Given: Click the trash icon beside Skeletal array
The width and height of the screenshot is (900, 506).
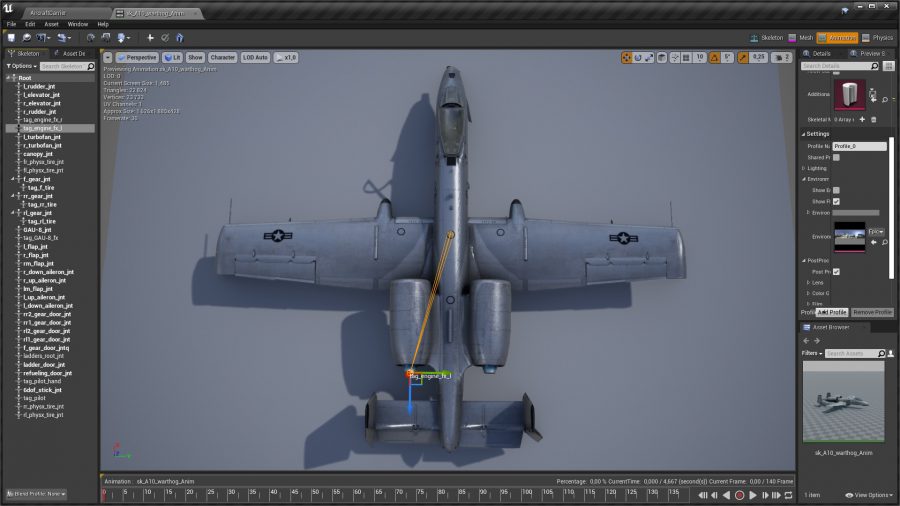Looking at the screenshot, I should 874,119.
